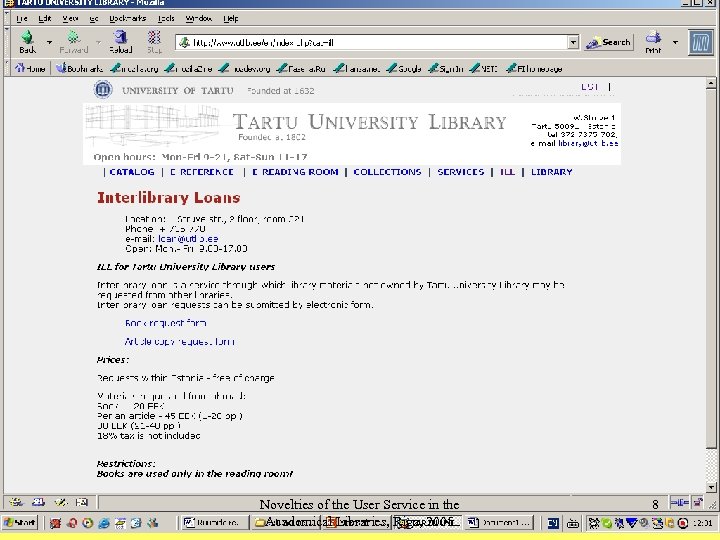Reload the current page
The height and width of the screenshot is (540, 720).
[x=120, y=41]
